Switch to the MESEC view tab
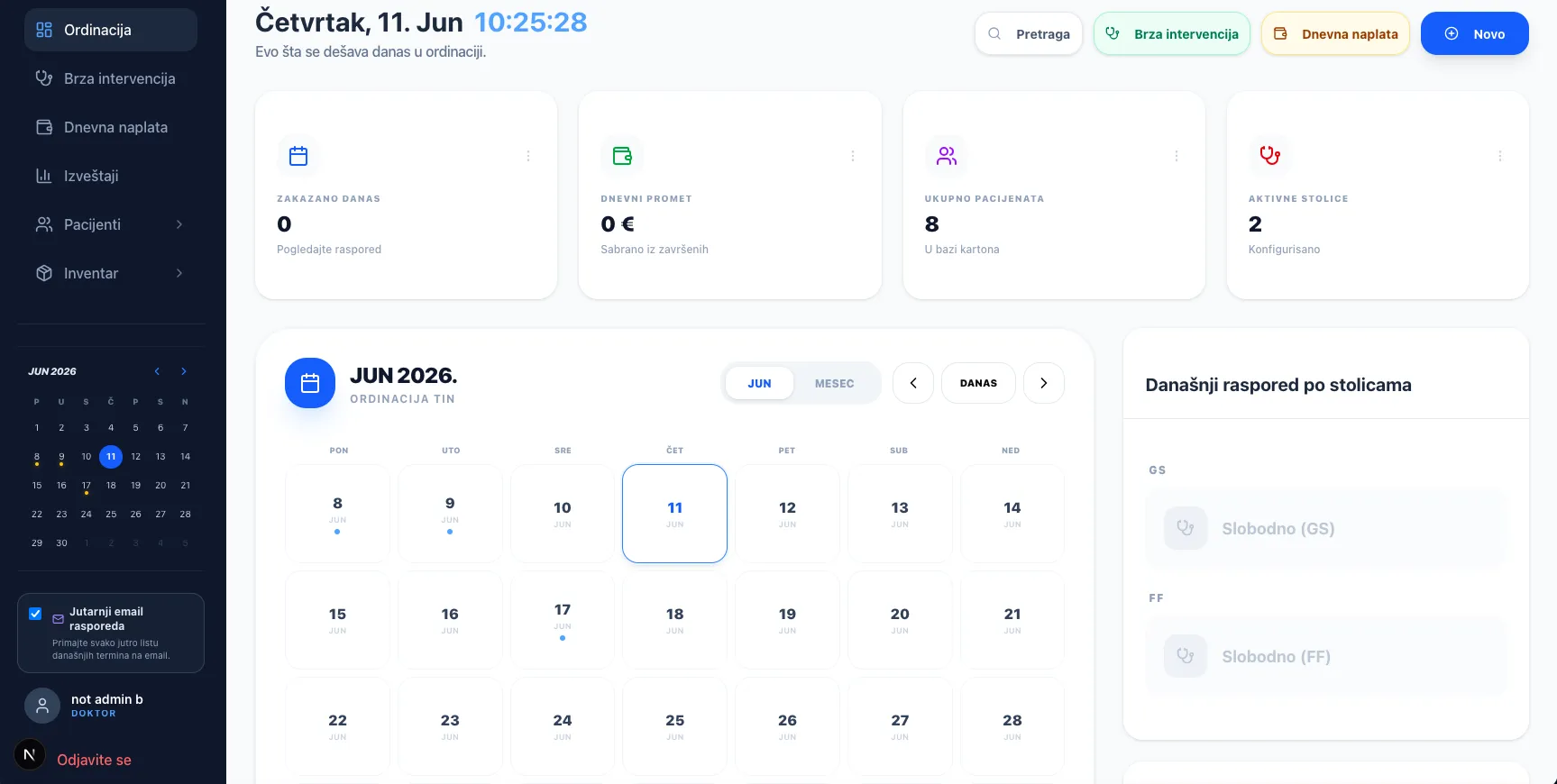The width and height of the screenshot is (1557, 784). 835,383
